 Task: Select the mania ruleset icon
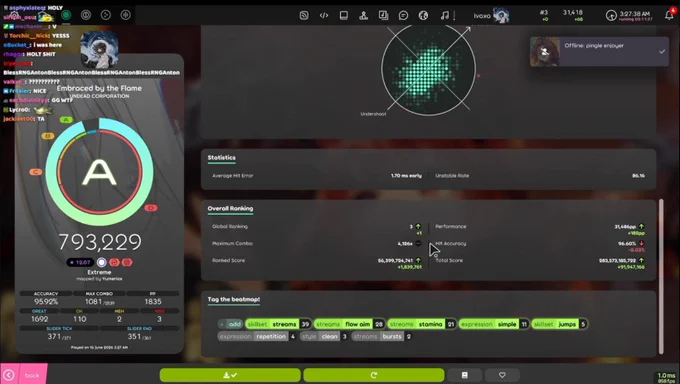tap(126, 15)
